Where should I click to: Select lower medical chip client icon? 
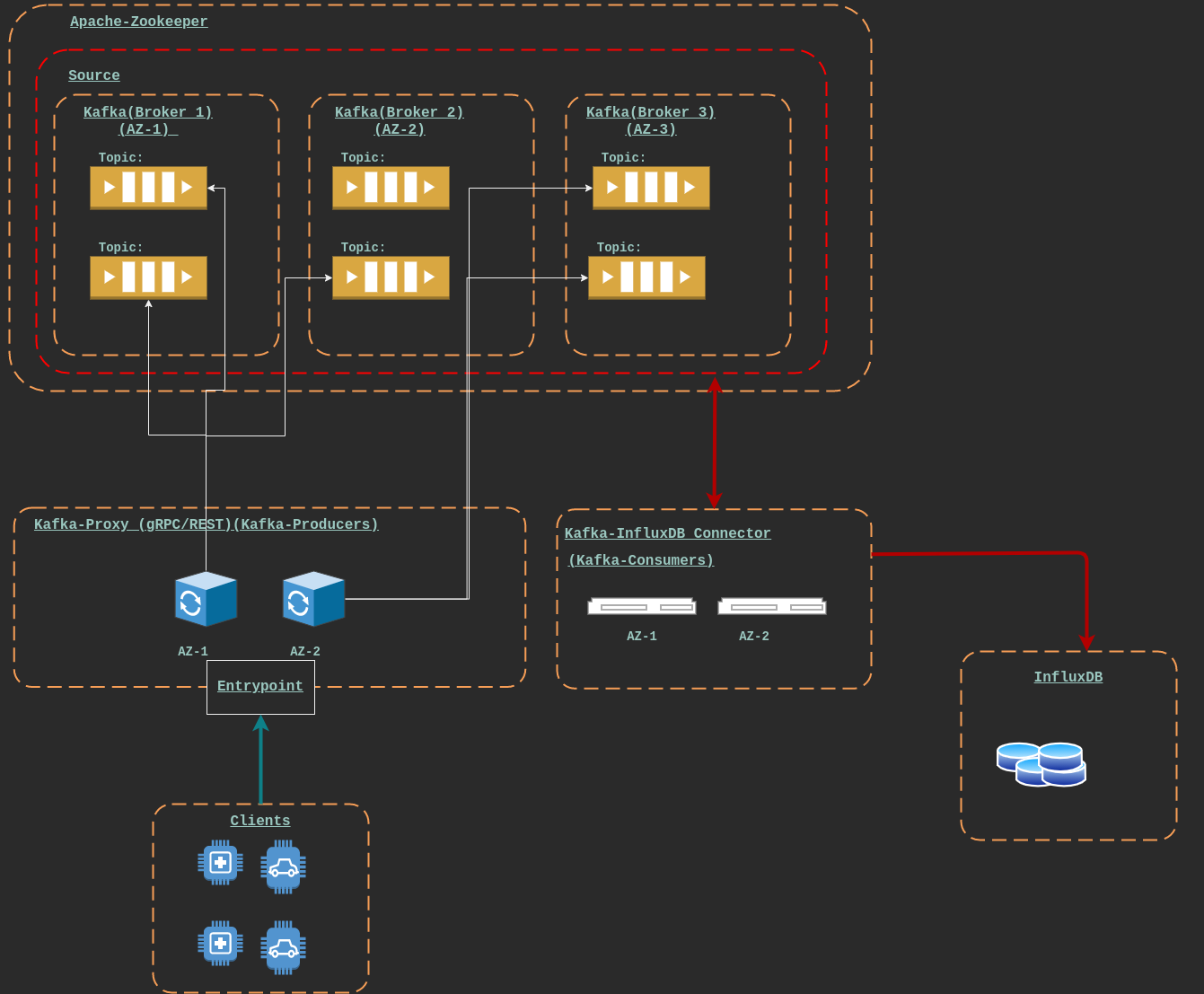220,943
